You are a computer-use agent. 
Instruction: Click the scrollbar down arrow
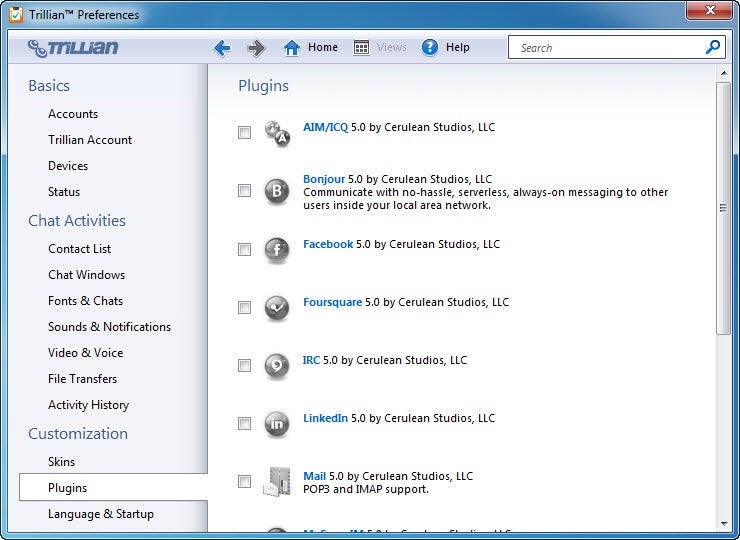(x=723, y=524)
